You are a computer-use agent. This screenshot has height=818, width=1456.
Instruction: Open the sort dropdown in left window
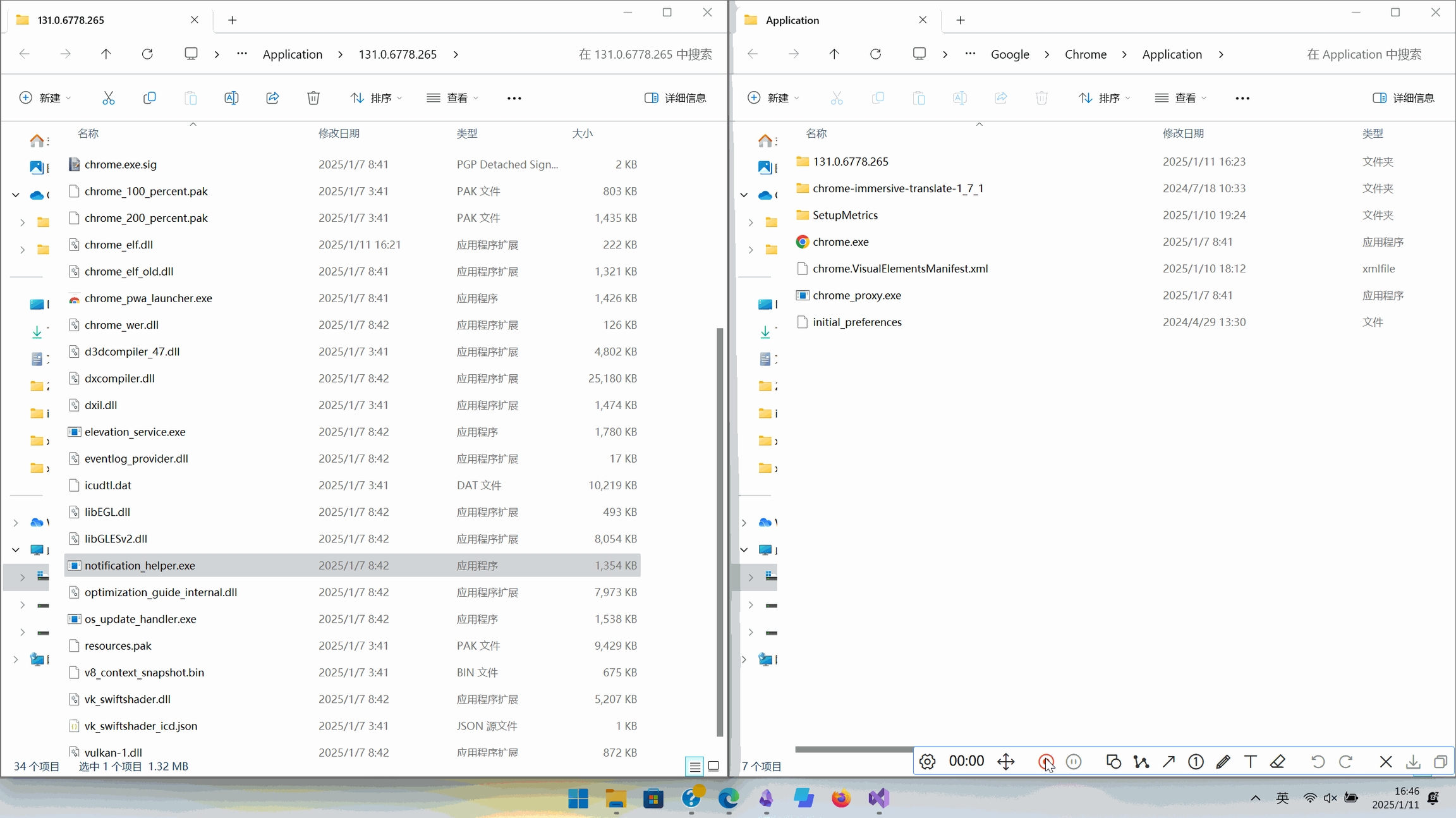pos(376,98)
